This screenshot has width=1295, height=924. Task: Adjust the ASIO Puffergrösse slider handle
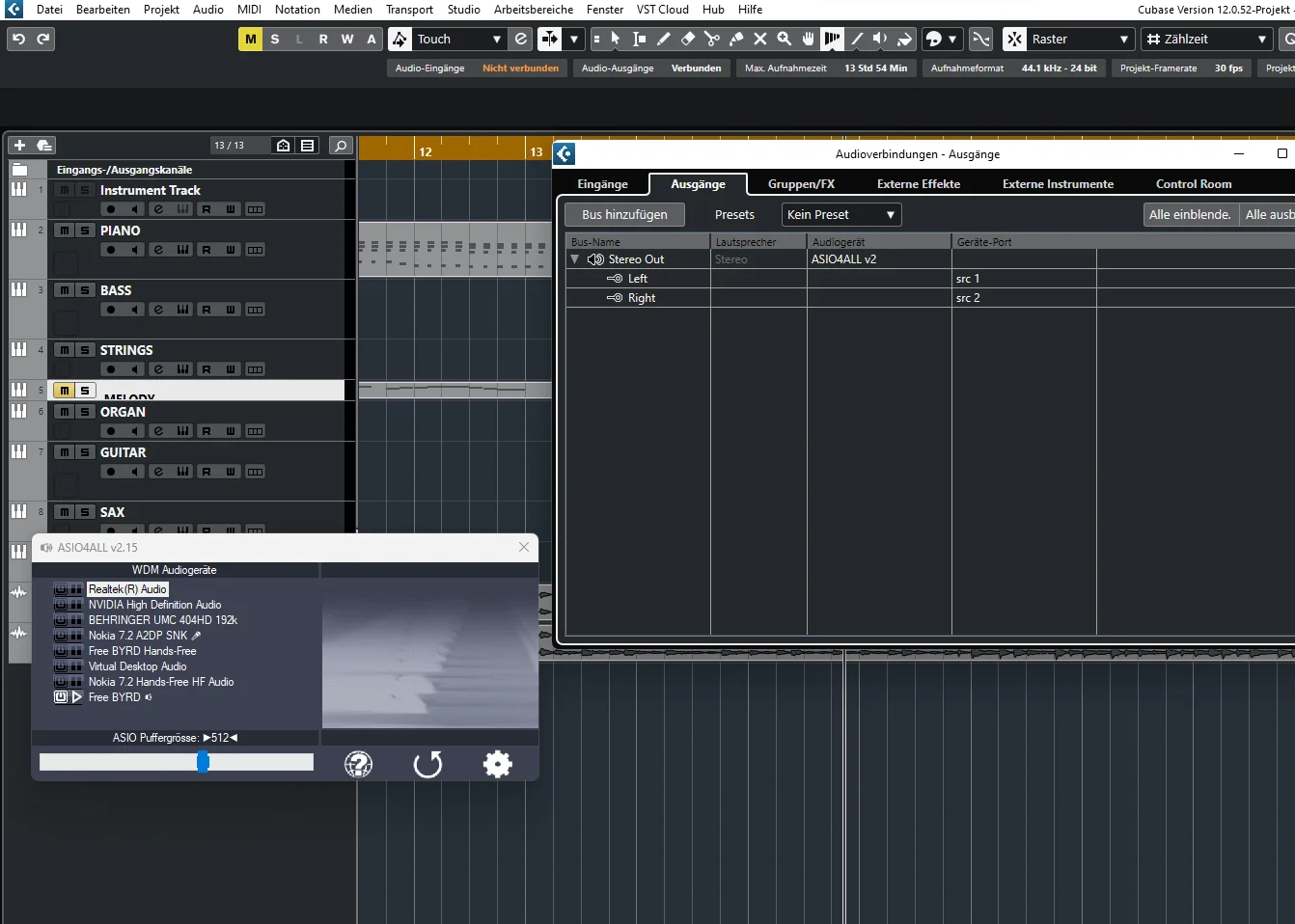(x=203, y=762)
